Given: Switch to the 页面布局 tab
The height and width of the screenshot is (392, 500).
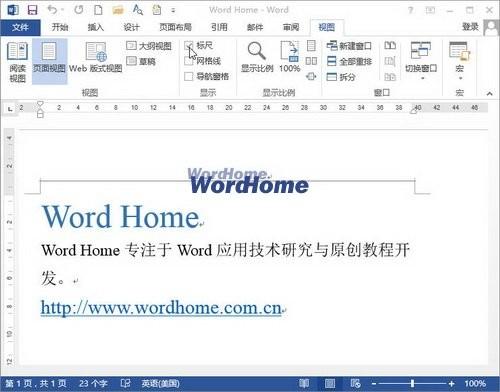Looking at the screenshot, I should tap(175, 27).
